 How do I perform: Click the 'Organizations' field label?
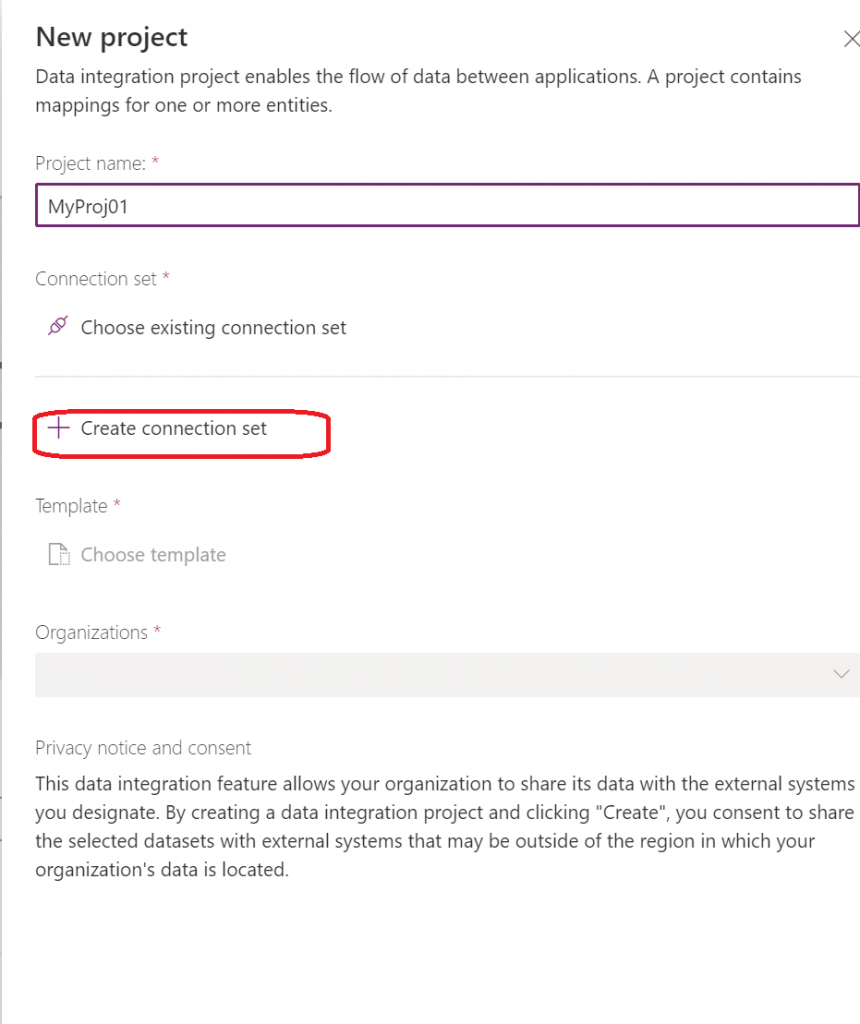click(x=91, y=632)
